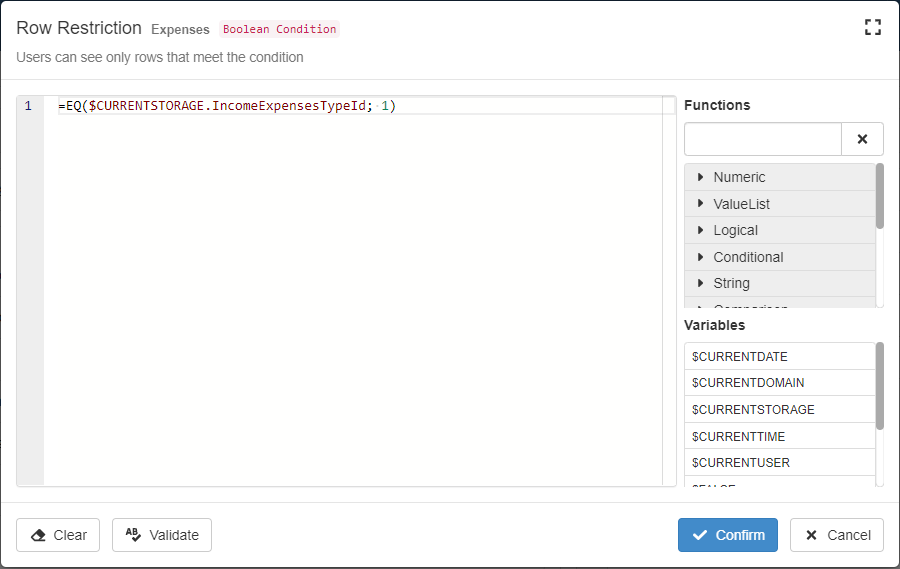The width and height of the screenshot is (900, 569).
Task: Click the Clear button
Action: [58, 535]
